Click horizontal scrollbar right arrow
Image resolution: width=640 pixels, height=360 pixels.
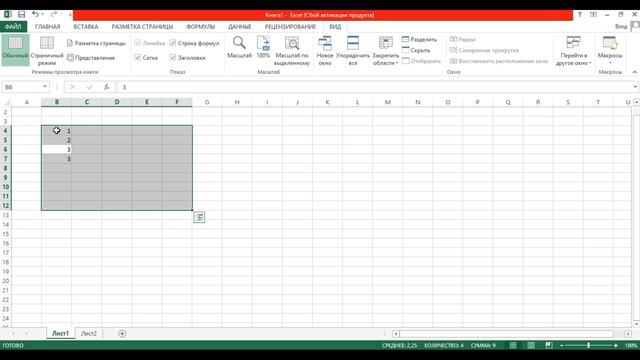629,333
